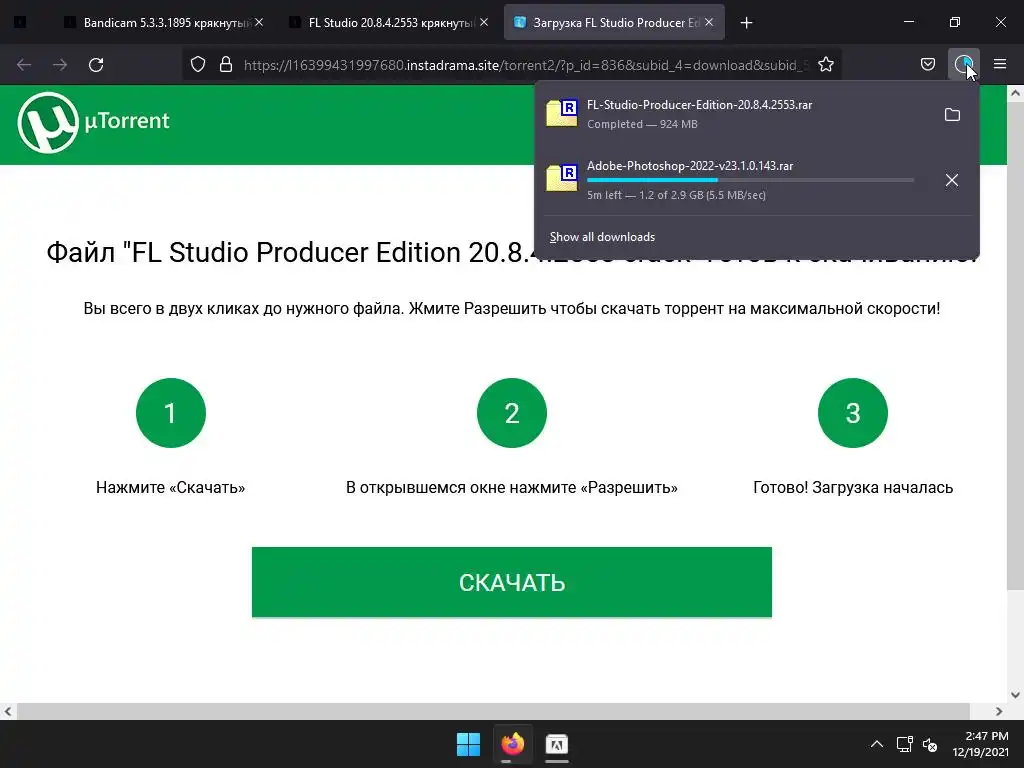Screen dimensions: 1024x768
Task: Click the green СКАЧАТЬ button
Action: (512, 582)
